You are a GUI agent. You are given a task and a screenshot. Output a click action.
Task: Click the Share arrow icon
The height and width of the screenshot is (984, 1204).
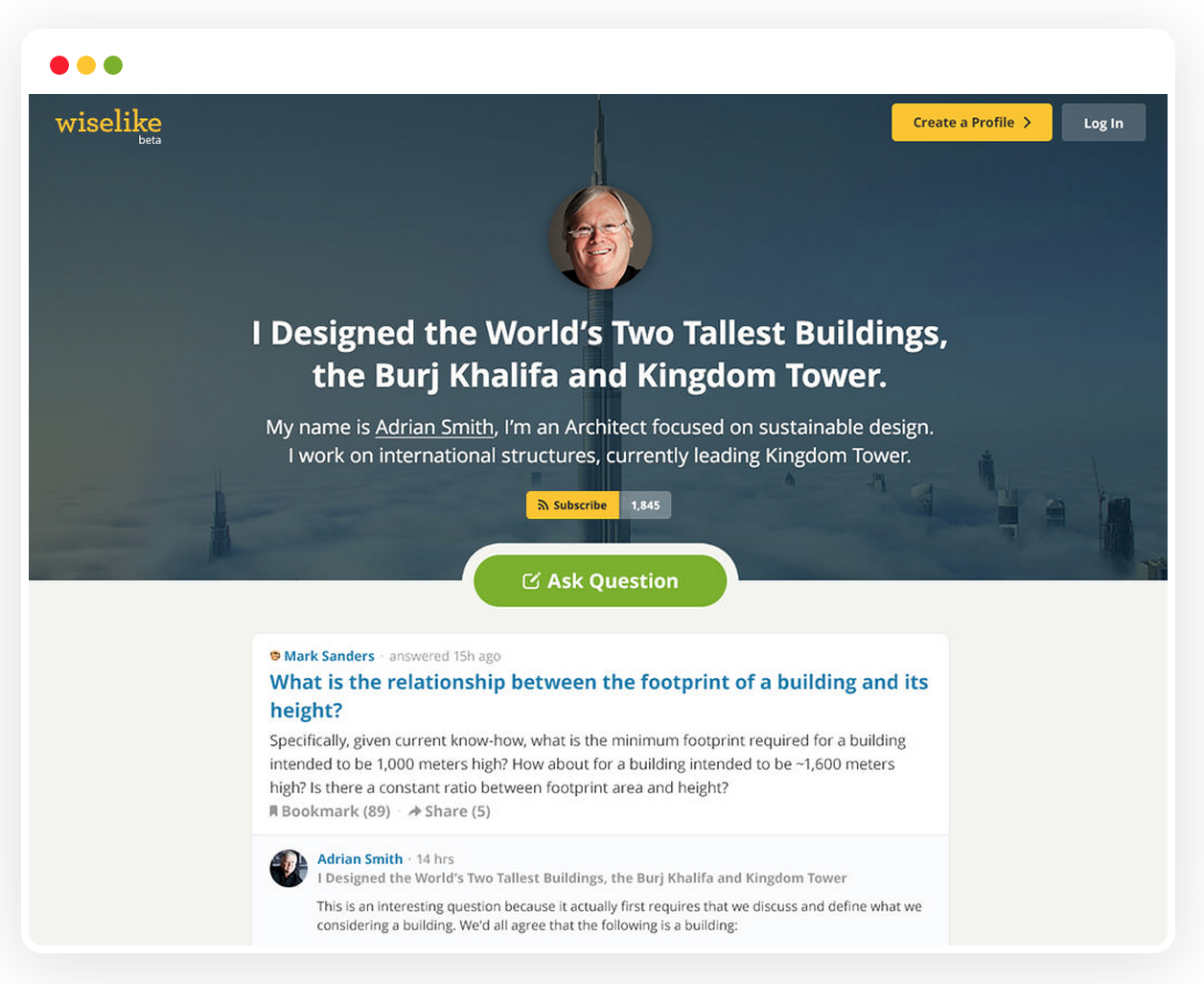(x=415, y=811)
